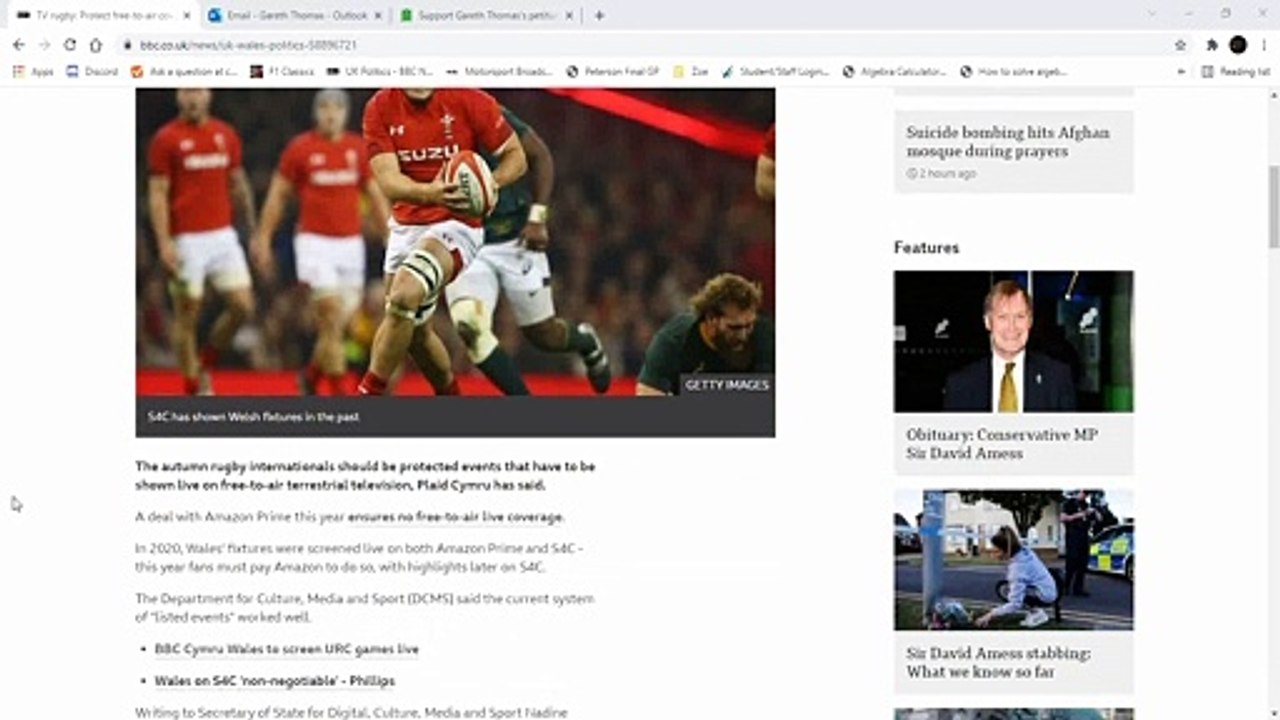The image size is (1280, 720).
Task: Click the Wales rugby match photo
Action: [x=455, y=241]
